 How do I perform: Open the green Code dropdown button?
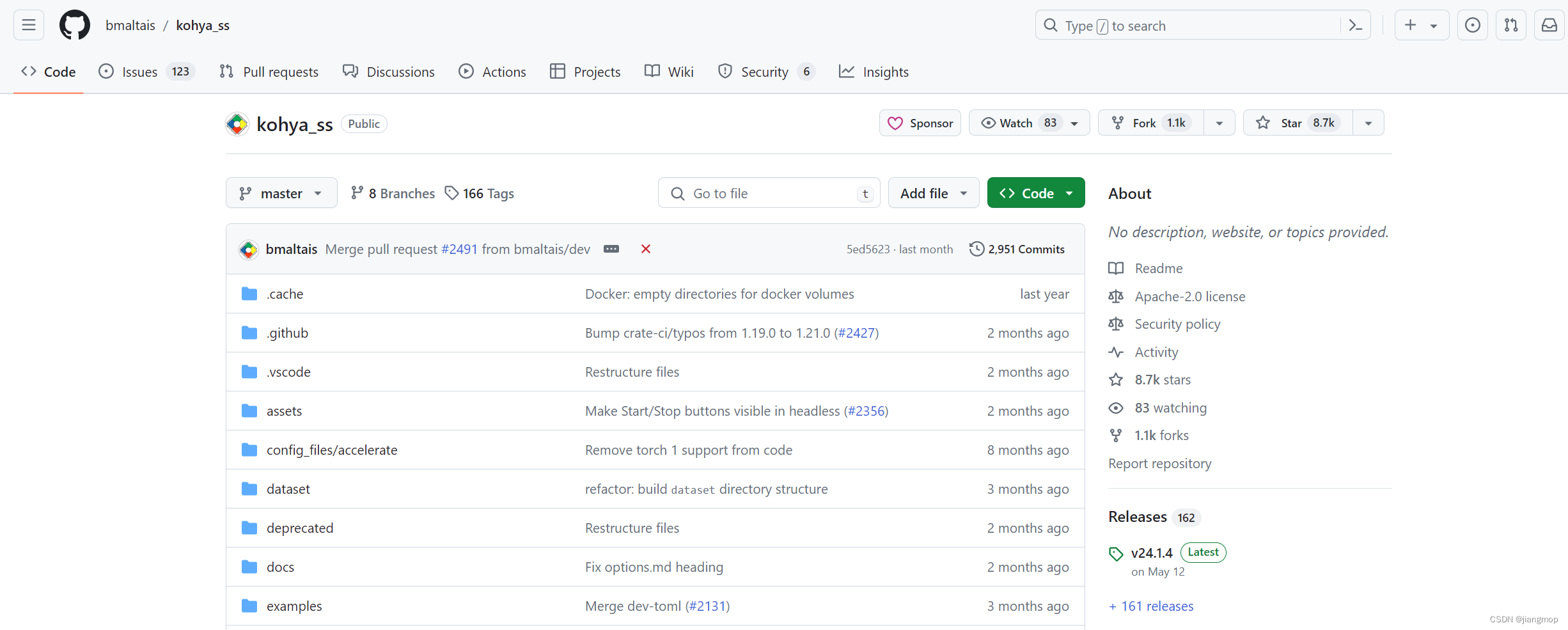1036,193
